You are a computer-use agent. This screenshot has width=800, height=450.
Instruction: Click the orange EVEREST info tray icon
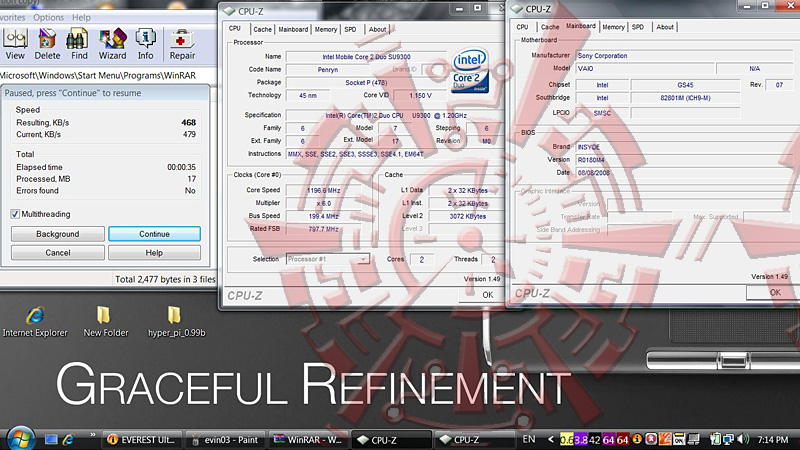point(637,439)
